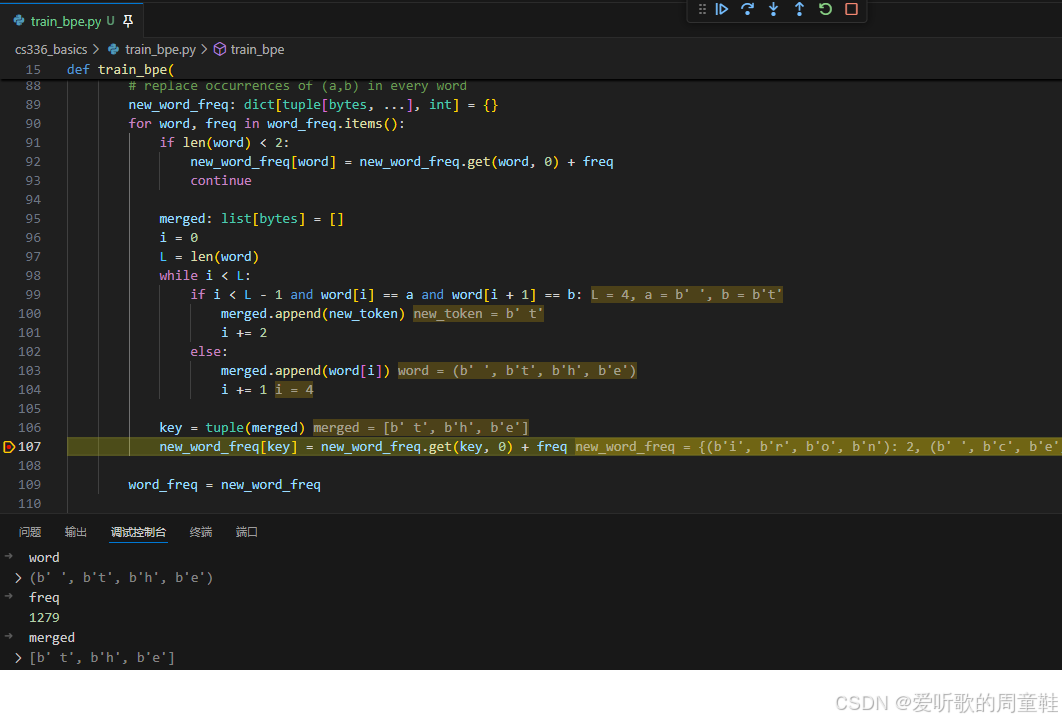Click 'key = tuple(merged)' on line 106

tap(232, 427)
